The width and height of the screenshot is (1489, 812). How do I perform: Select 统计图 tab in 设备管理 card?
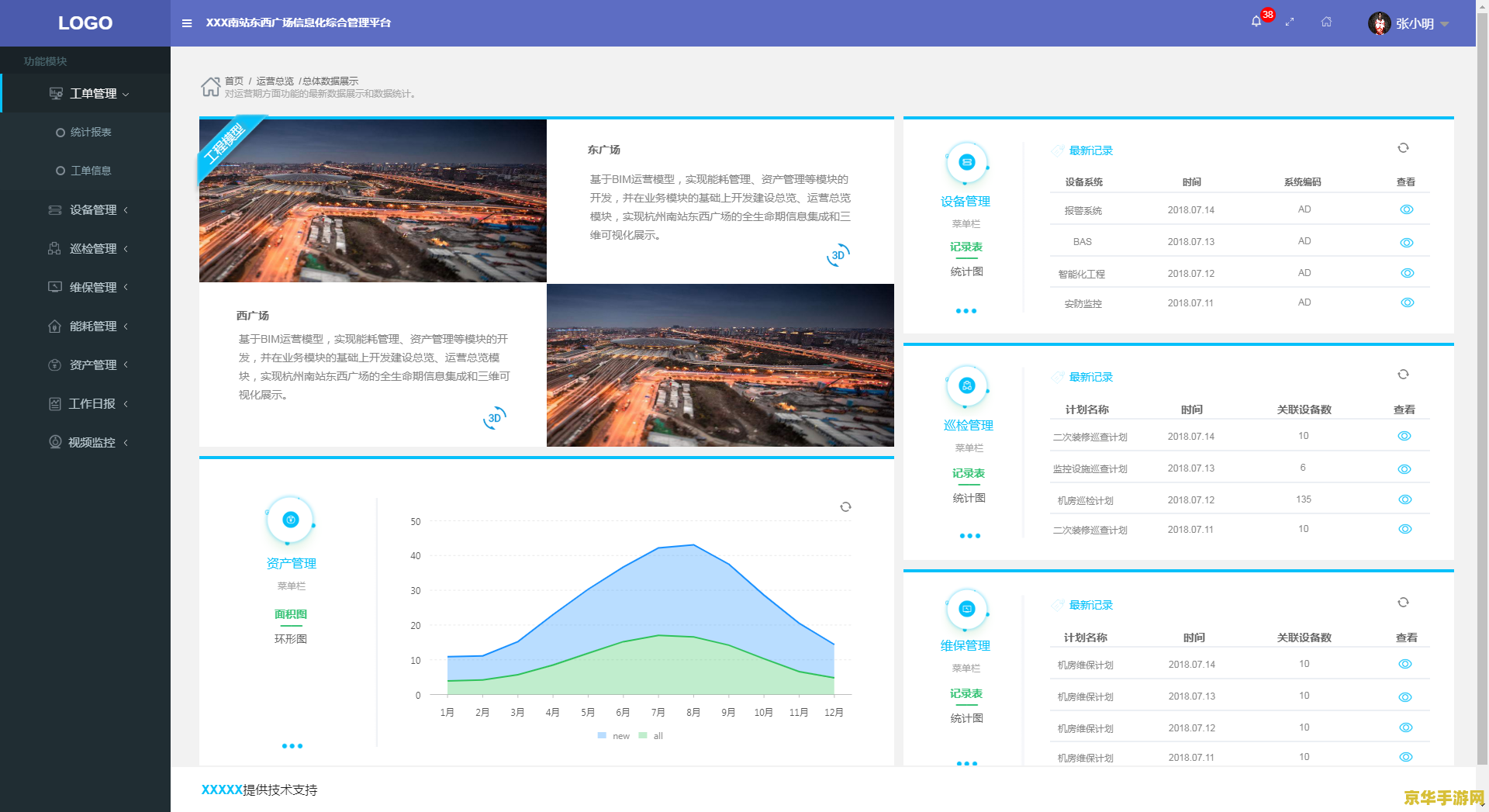pos(966,271)
